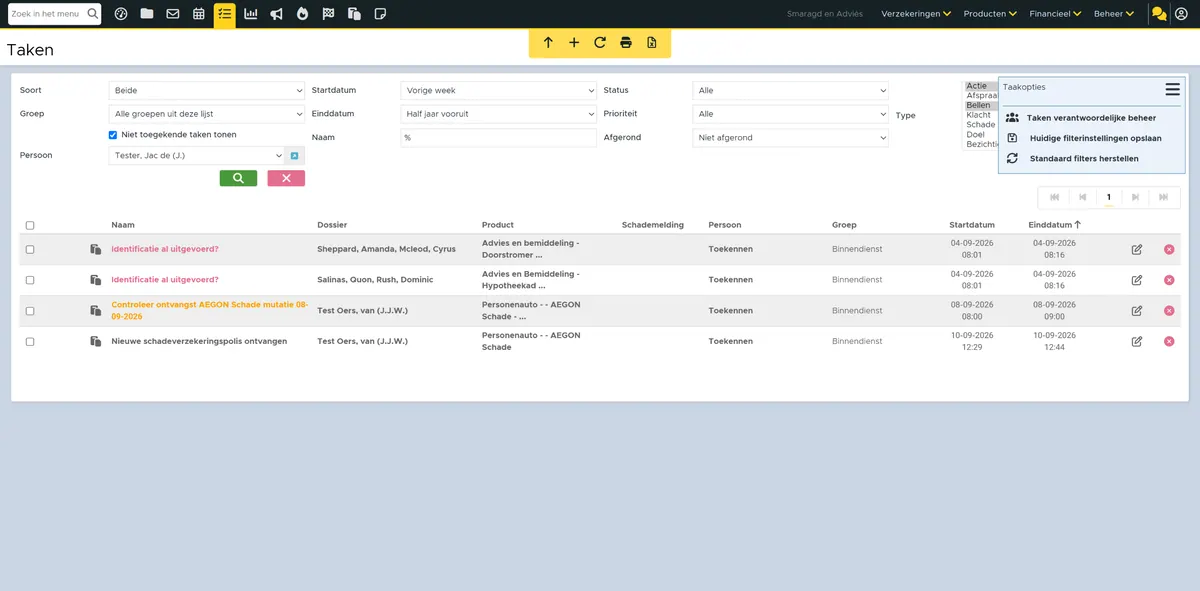
Task: Tick the select-all checkbox in the table header
Action: click(30, 225)
